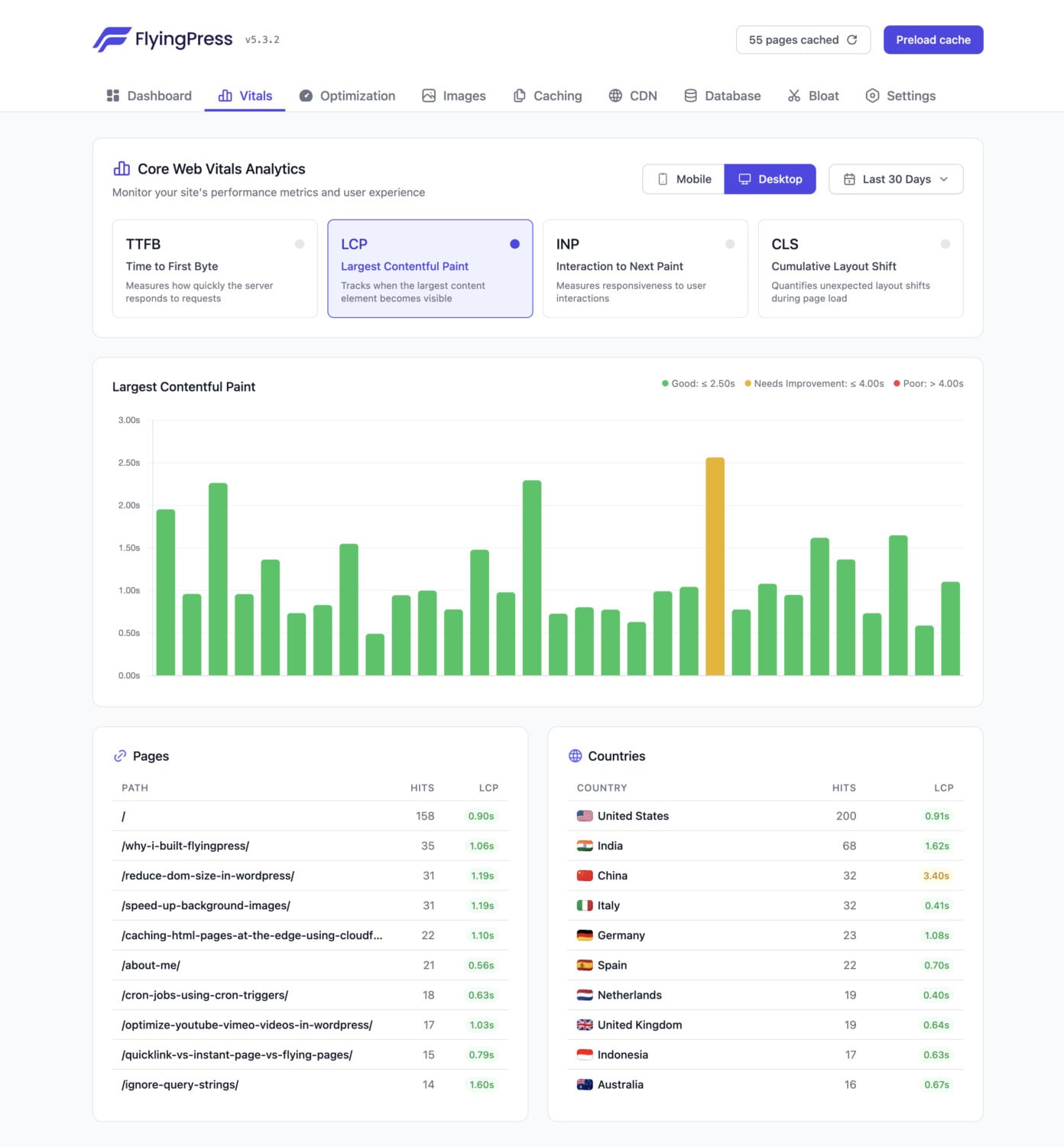1064x1147 pixels.
Task: Open the /reduce-dom-size-in-wordpress/ path row
Action: (310, 876)
